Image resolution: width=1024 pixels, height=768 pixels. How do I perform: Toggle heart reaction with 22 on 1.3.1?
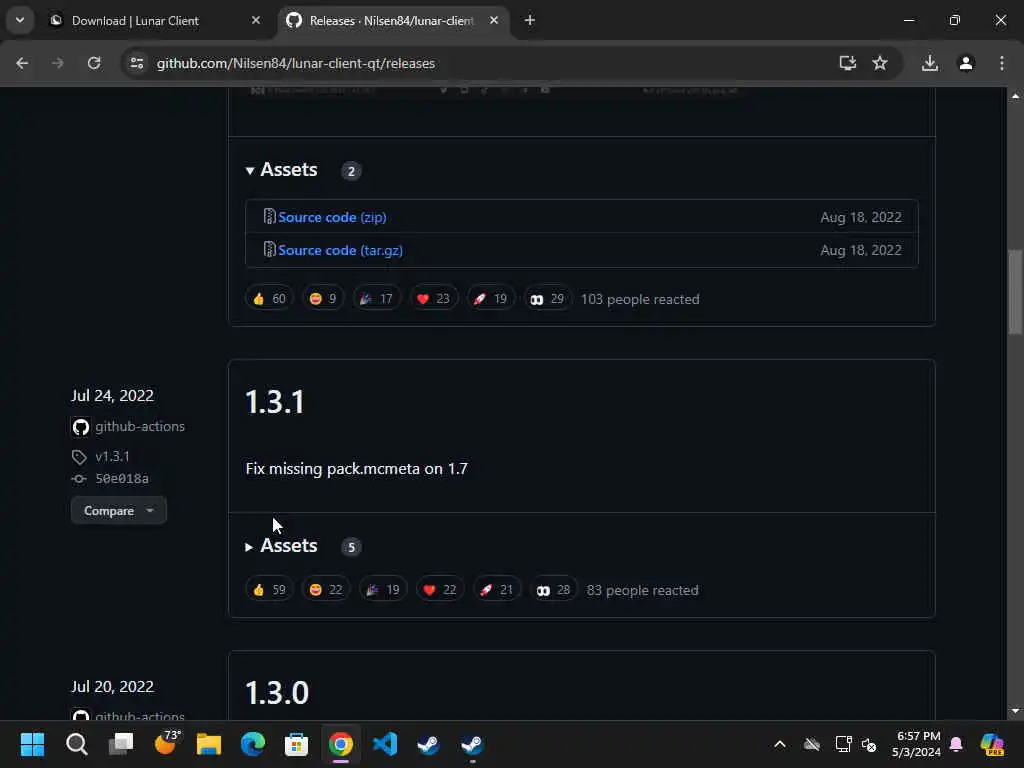[x=440, y=590]
